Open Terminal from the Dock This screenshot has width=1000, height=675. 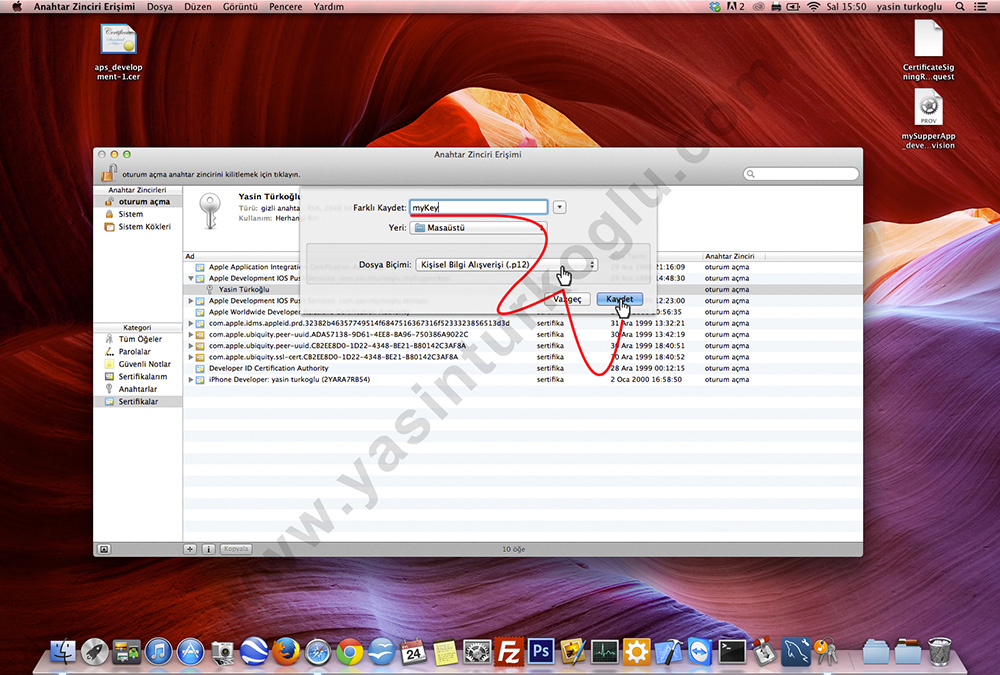point(732,651)
